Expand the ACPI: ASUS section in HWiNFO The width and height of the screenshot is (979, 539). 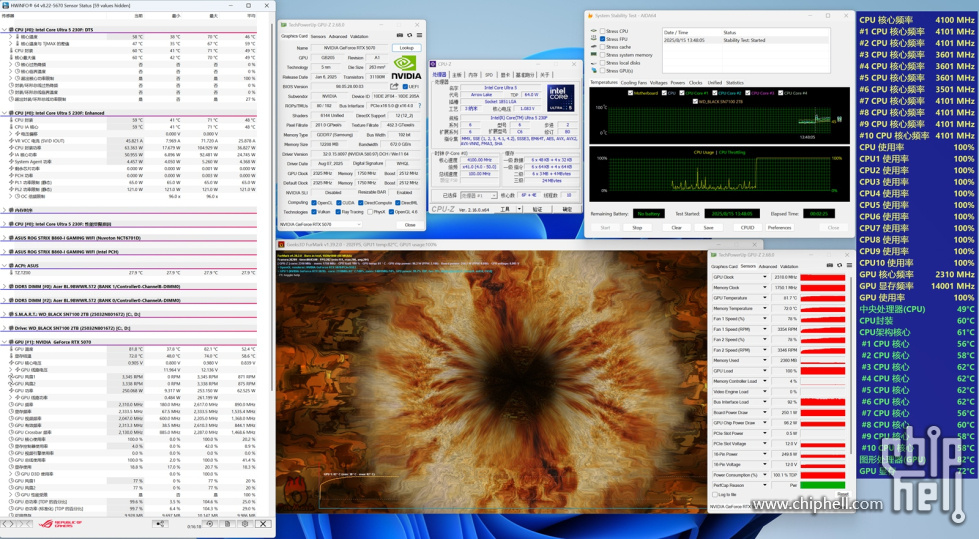point(5,265)
